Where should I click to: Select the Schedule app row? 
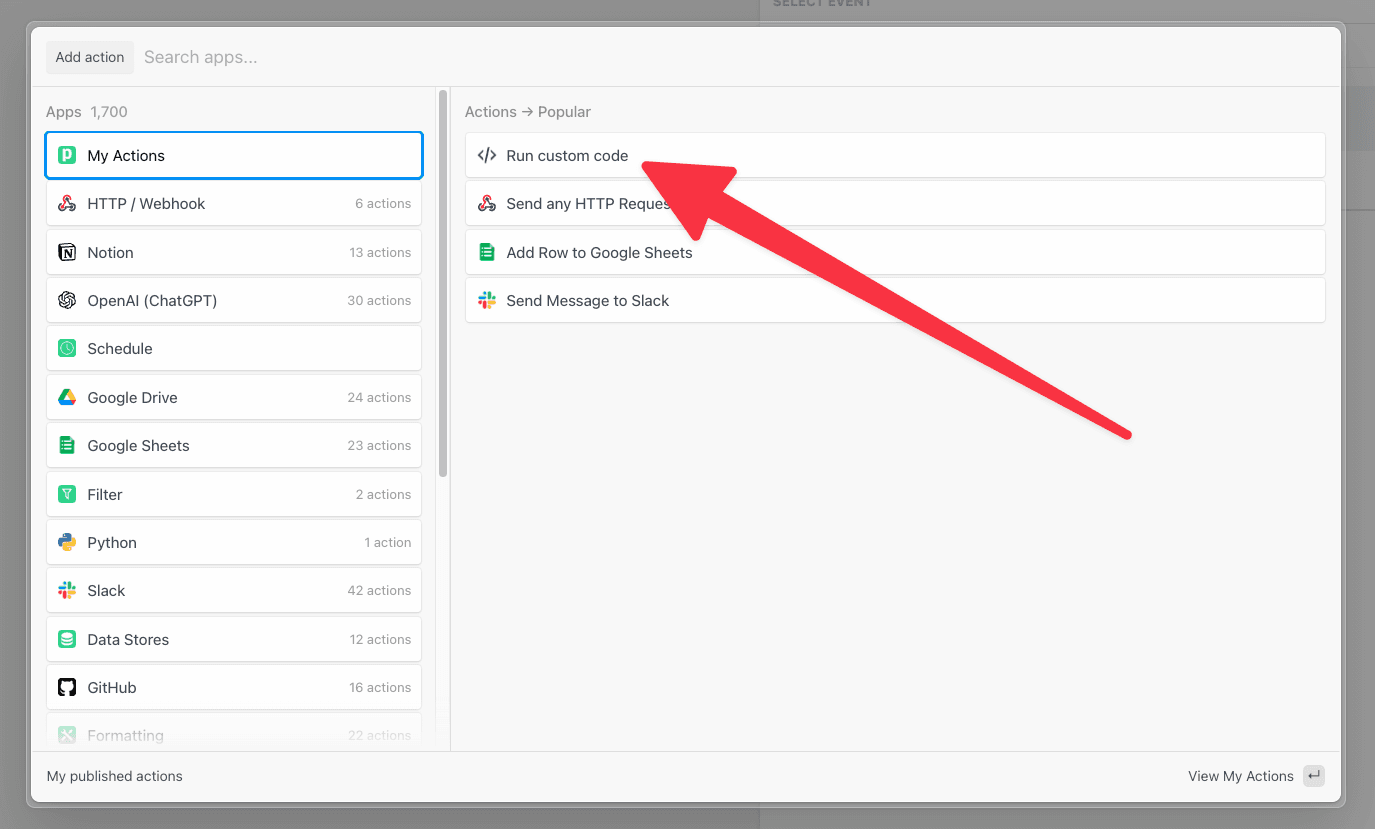pyautogui.click(x=234, y=348)
